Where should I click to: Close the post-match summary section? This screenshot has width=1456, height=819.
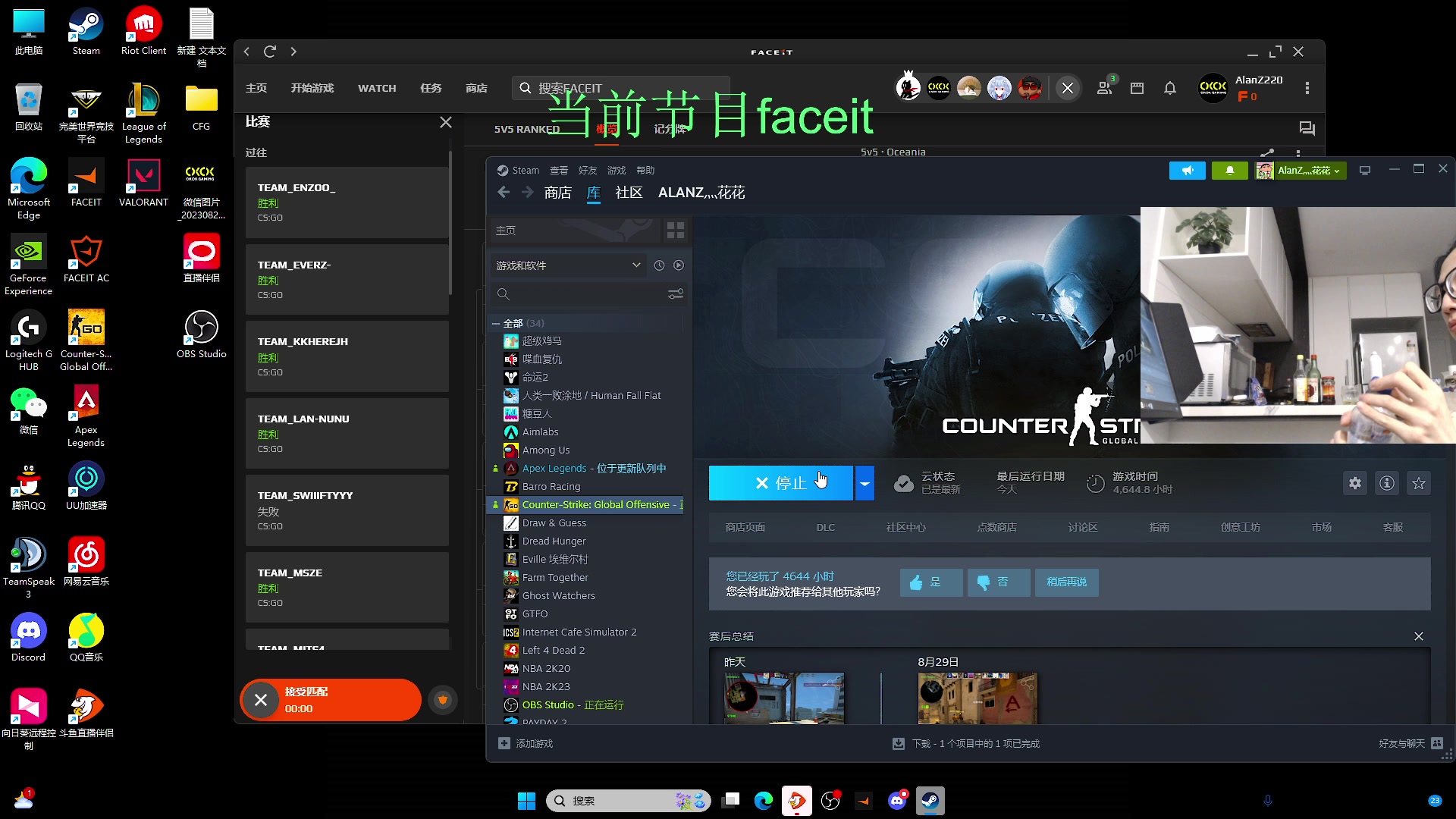pyautogui.click(x=1419, y=636)
